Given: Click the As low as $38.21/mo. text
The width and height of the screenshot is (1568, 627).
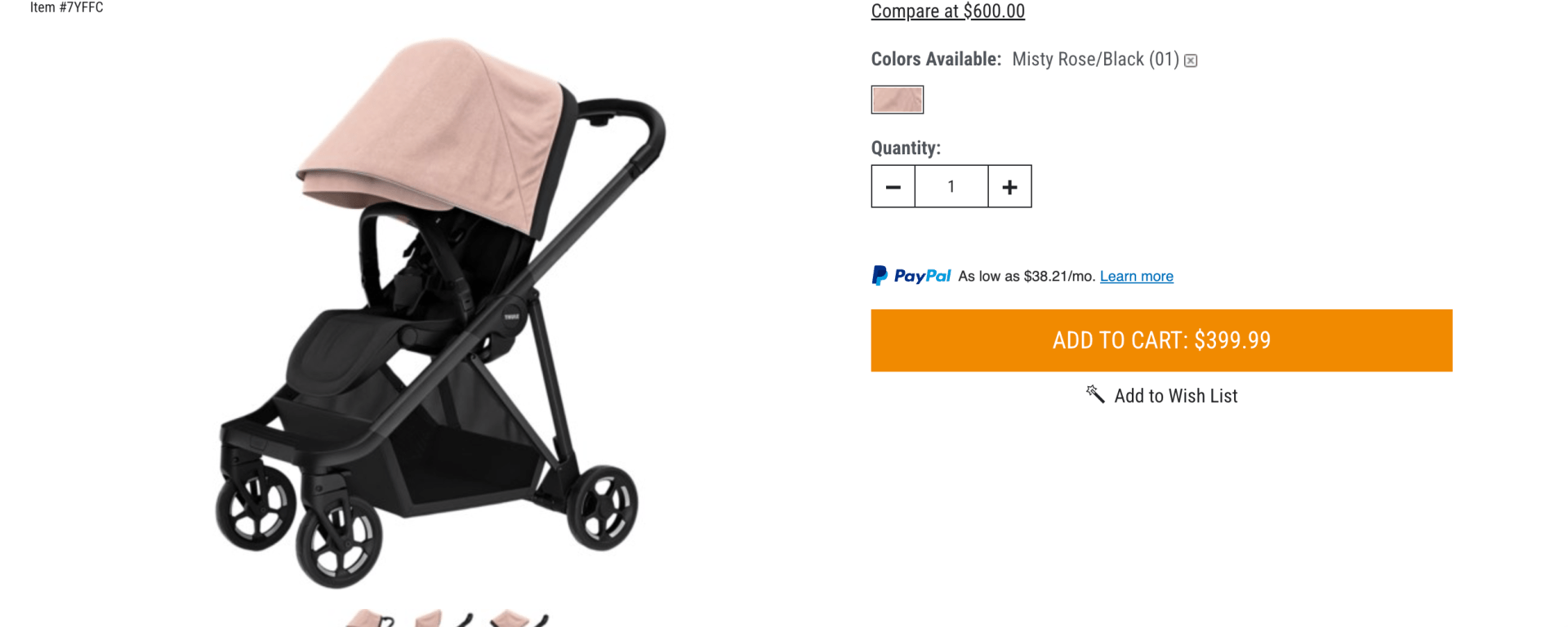Looking at the screenshot, I should 1027,276.
